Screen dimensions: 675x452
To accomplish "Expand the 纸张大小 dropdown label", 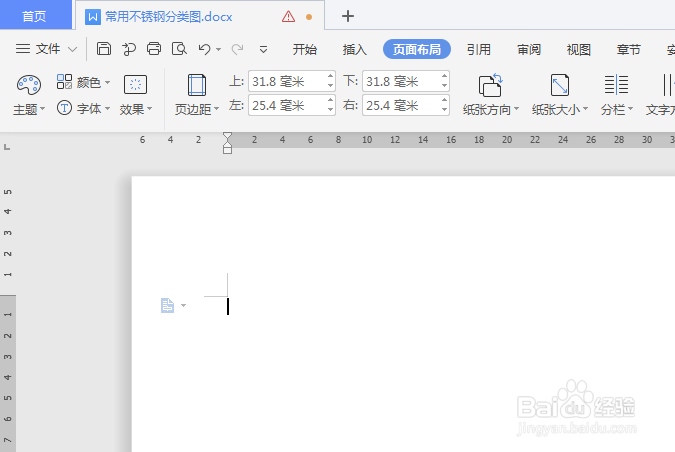I will [560, 110].
